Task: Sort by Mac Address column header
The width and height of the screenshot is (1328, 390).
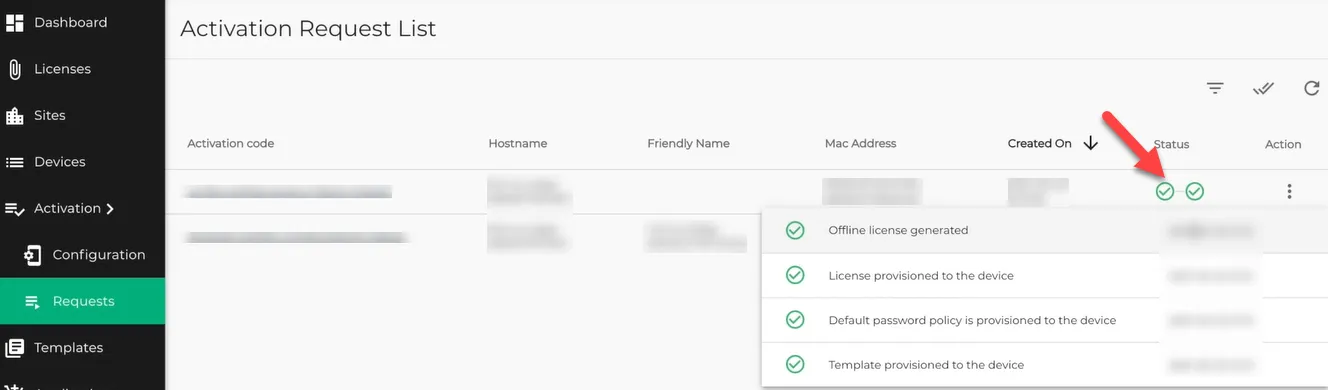Action: [x=861, y=144]
